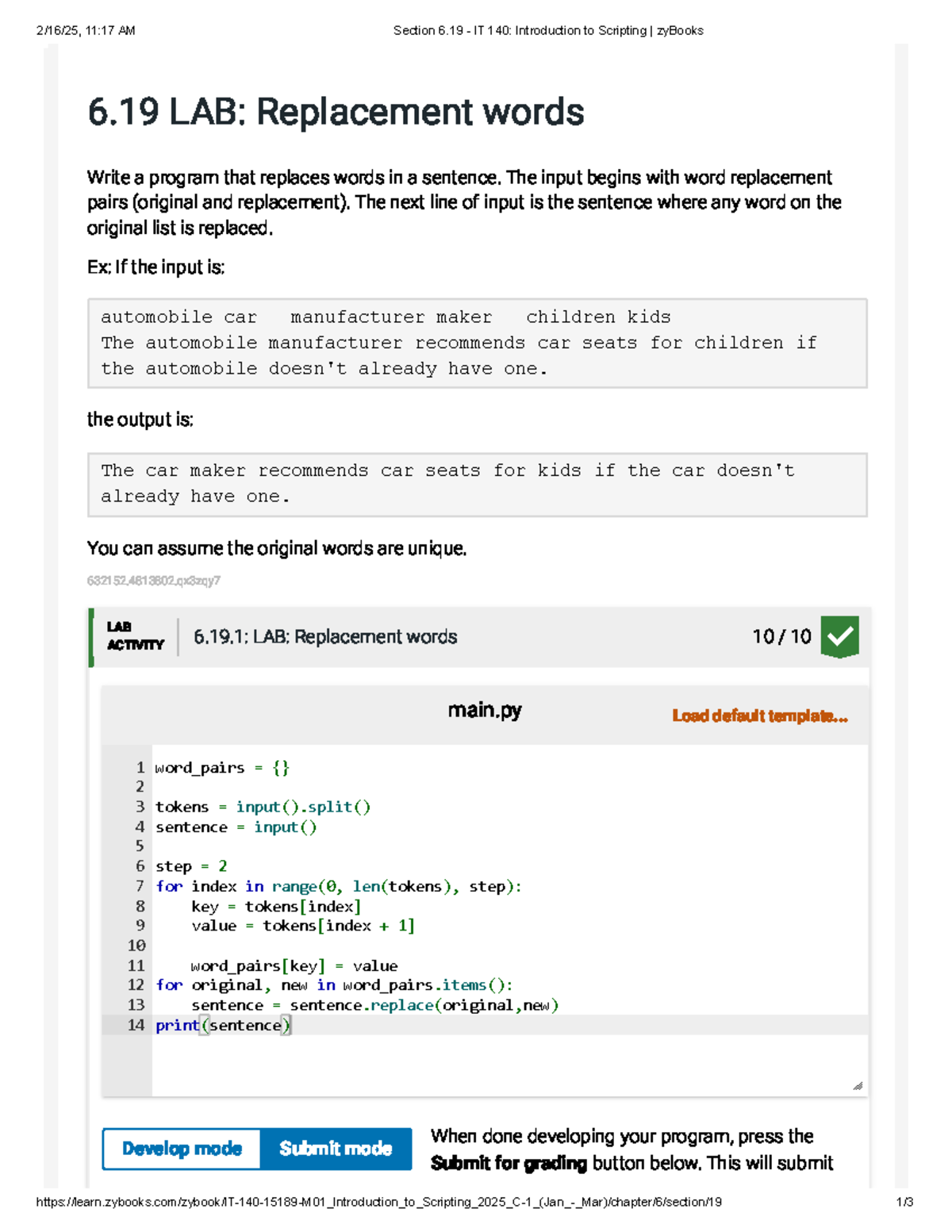Click the 6.19 LAB: Replacement words heading
Viewport: 952px width, 1232px height.
click(336, 112)
